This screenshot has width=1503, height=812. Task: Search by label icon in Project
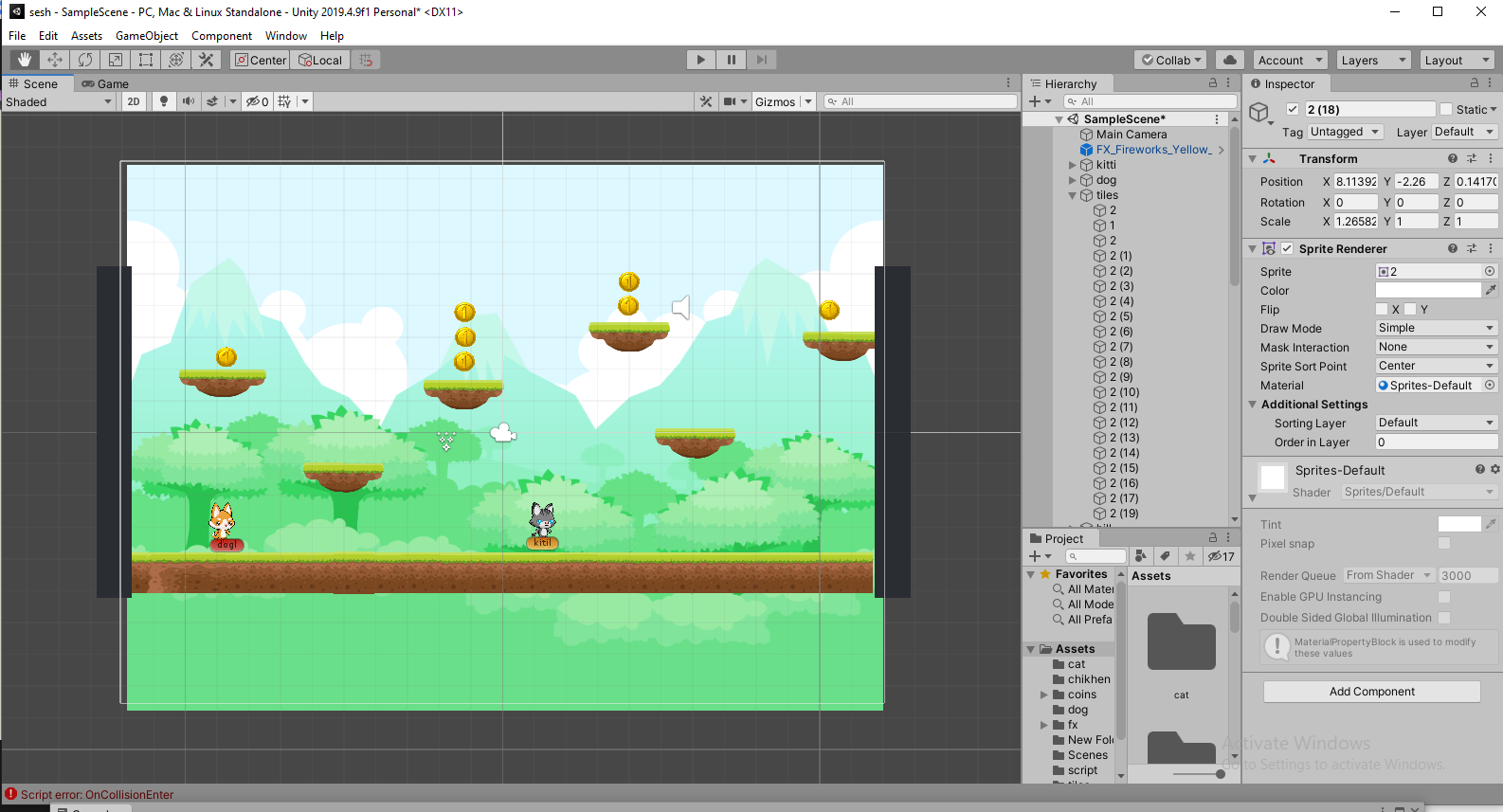tap(1166, 556)
